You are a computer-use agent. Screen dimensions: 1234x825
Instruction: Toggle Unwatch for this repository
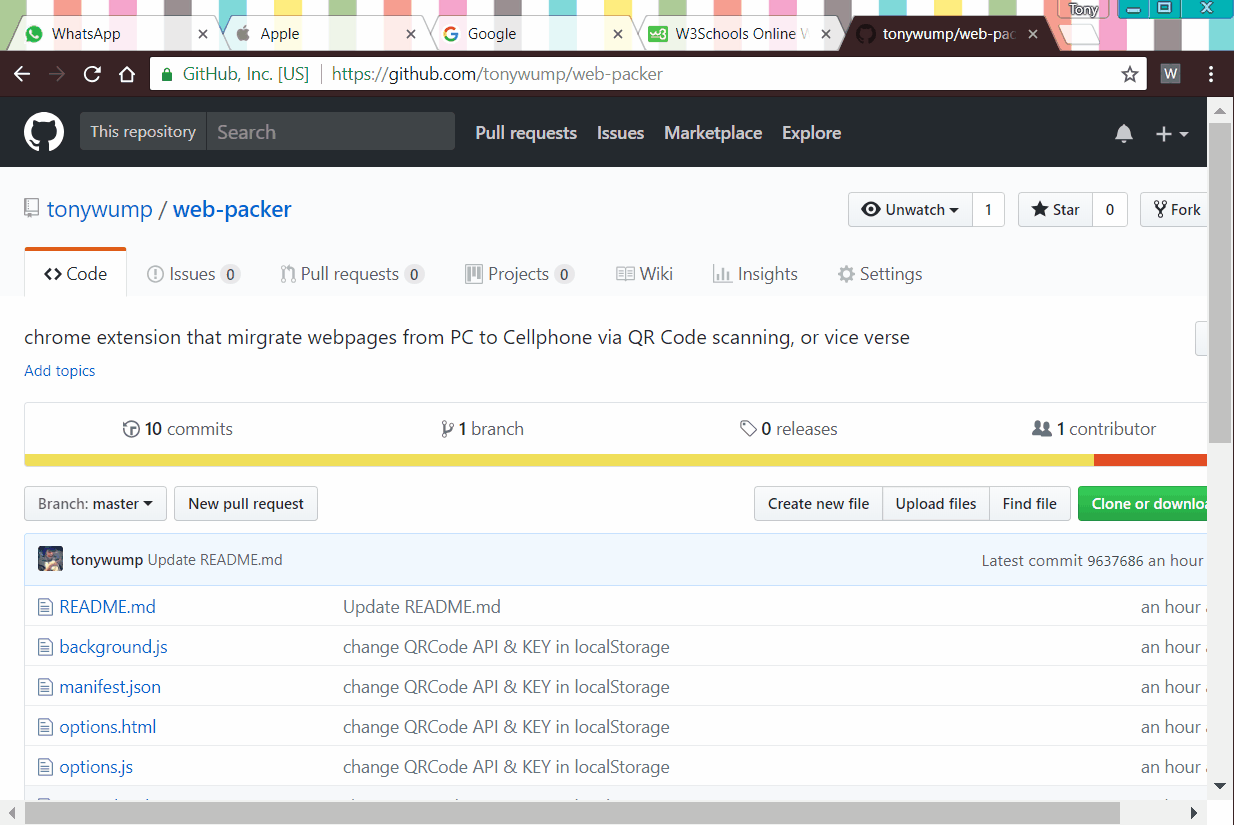pos(909,209)
